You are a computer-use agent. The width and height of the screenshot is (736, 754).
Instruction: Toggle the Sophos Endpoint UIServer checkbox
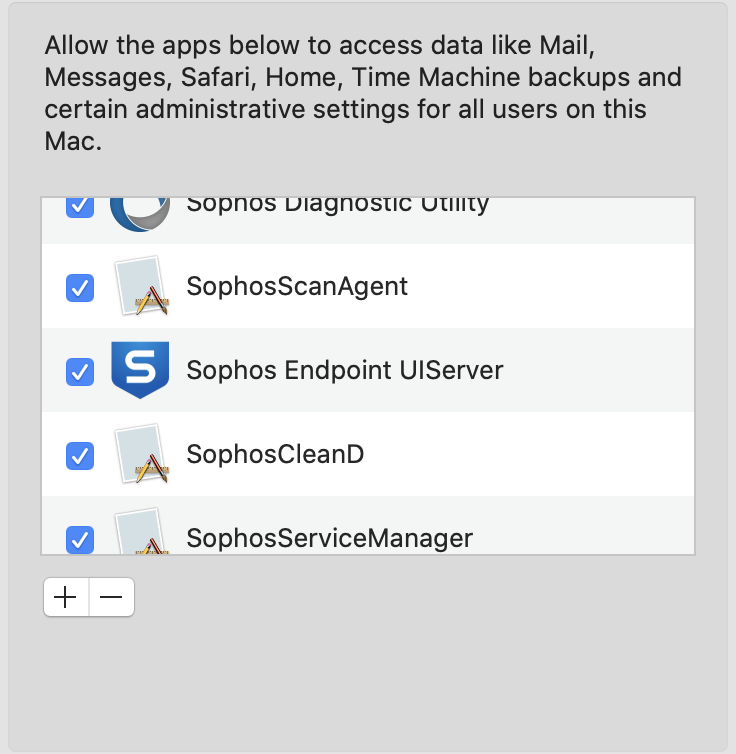pyautogui.click(x=80, y=372)
